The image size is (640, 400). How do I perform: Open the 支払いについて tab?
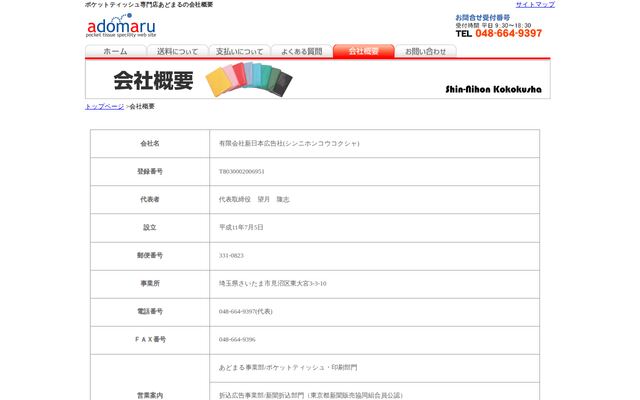click(240, 51)
